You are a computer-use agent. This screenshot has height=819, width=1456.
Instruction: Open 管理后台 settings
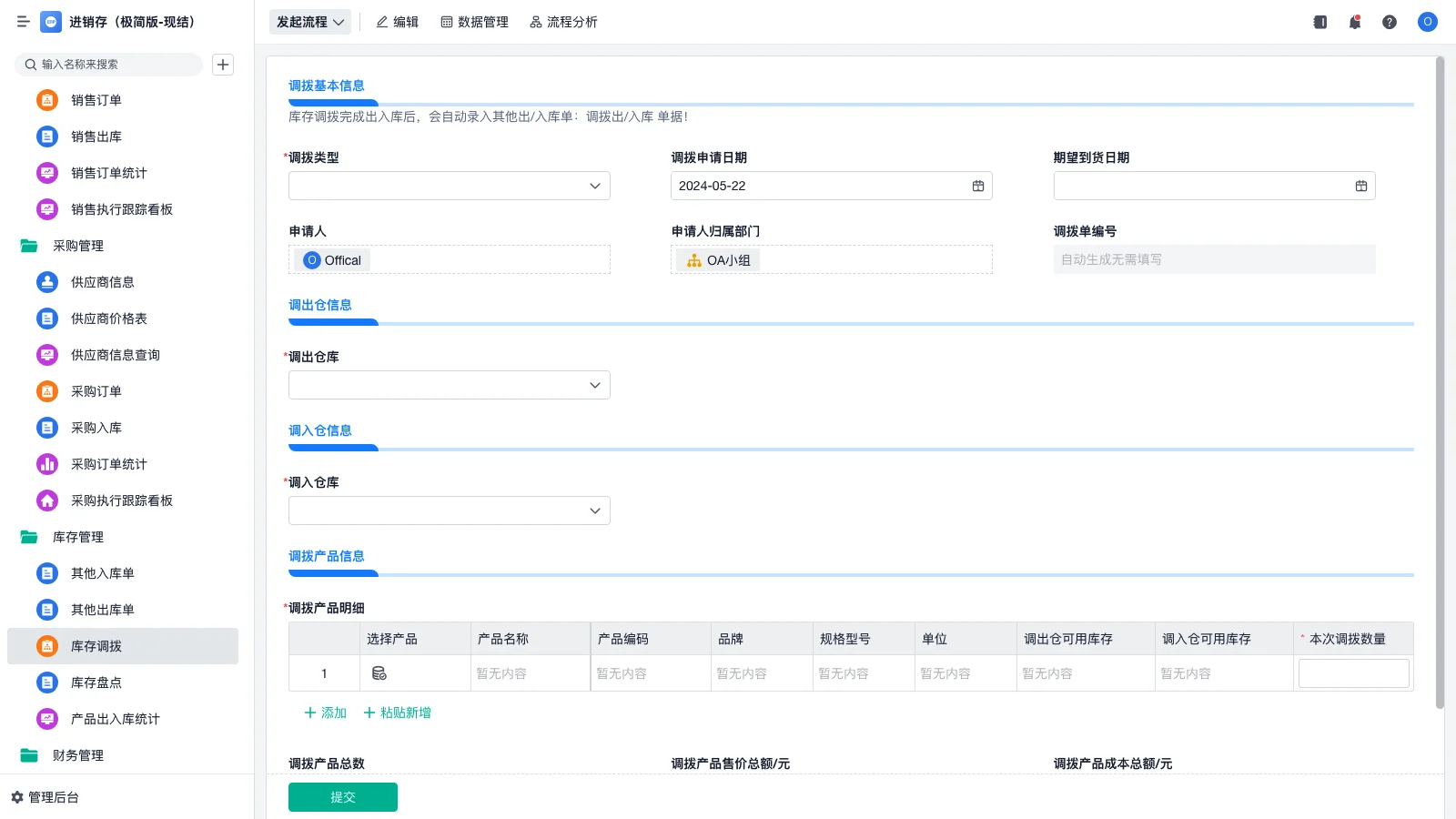pyautogui.click(x=45, y=797)
